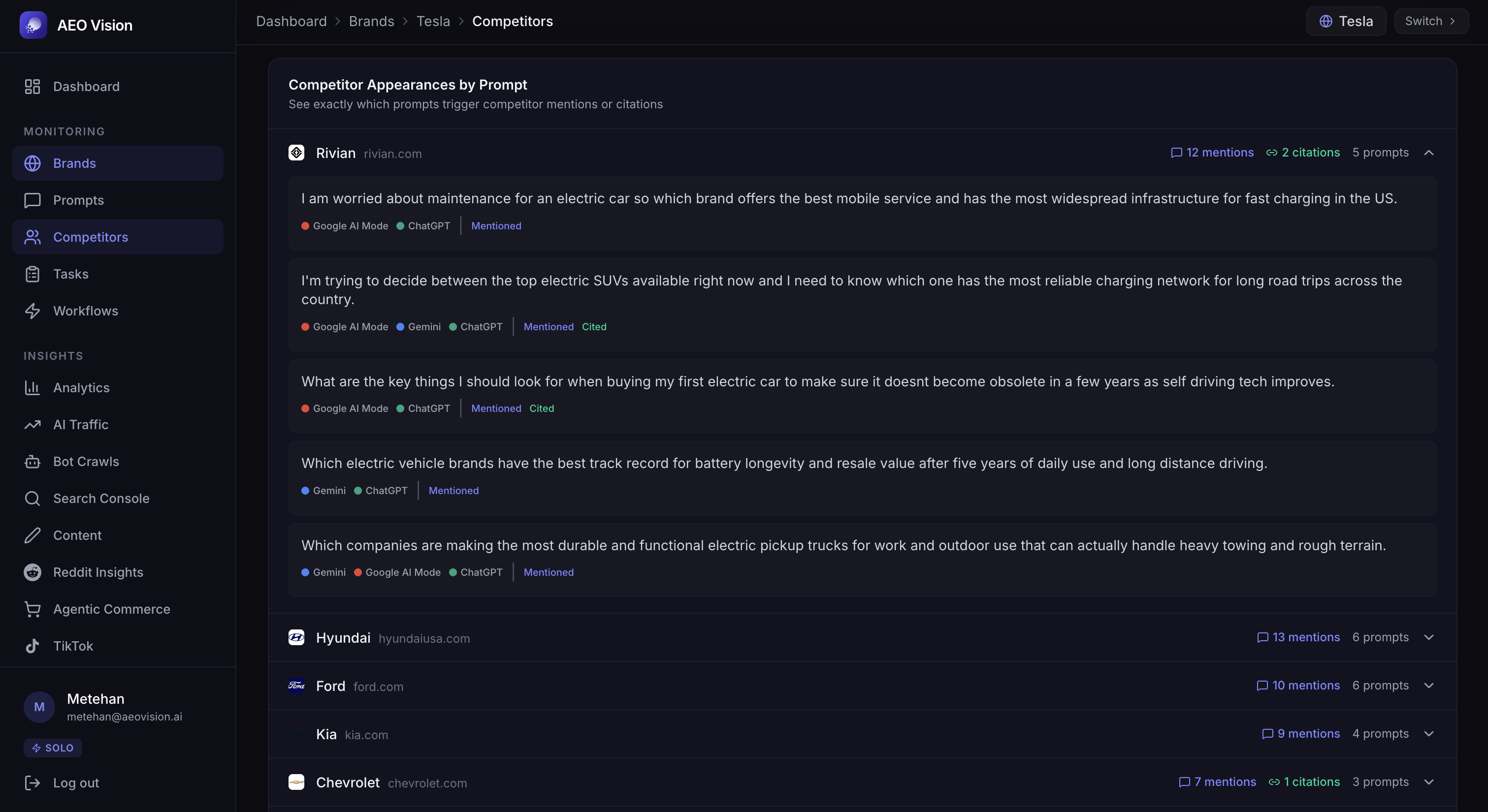Click the SOLO plan badge
Image resolution: width=1488 pixels, height=812 pixels.
click(53, 748)
